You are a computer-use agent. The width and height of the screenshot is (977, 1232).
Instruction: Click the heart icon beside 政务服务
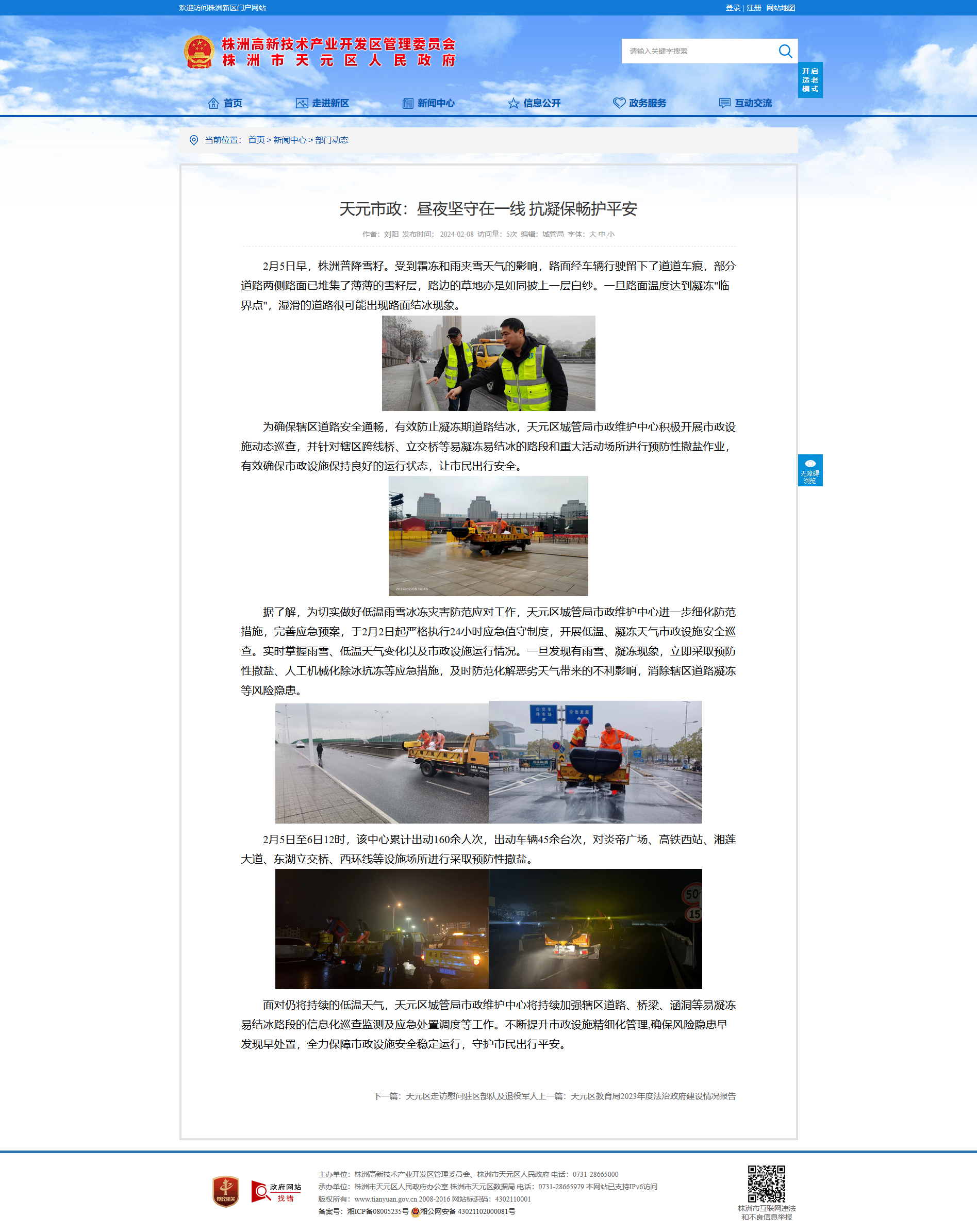(x=619, y=103)
